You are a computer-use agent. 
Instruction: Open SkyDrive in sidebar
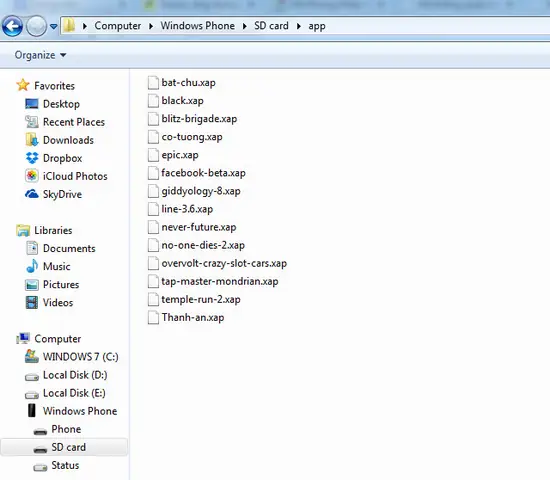point(62,194)
